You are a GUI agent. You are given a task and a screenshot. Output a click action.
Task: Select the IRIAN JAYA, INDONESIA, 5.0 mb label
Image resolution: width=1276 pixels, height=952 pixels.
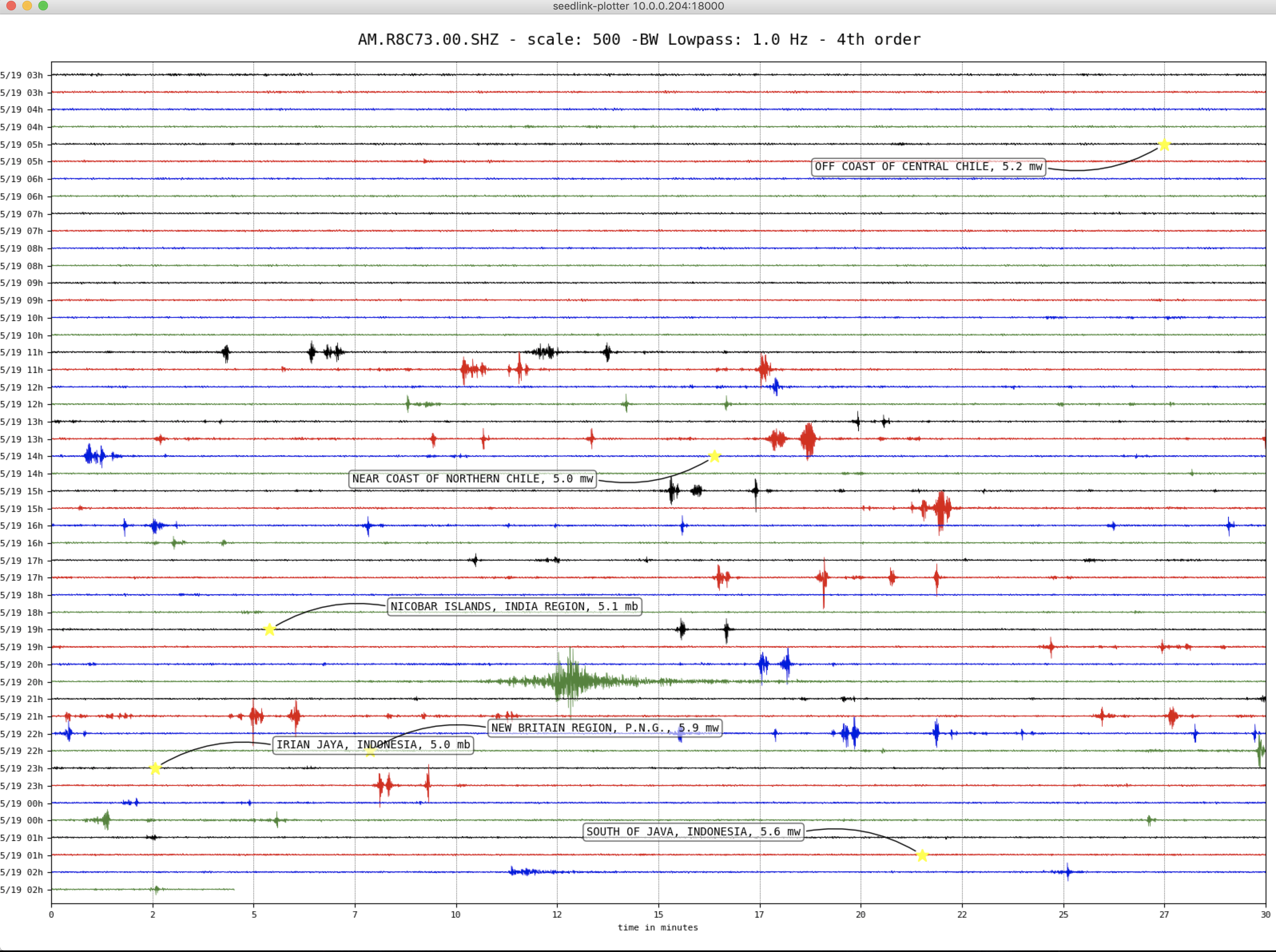pyautogui.click(x=373, y=744)
